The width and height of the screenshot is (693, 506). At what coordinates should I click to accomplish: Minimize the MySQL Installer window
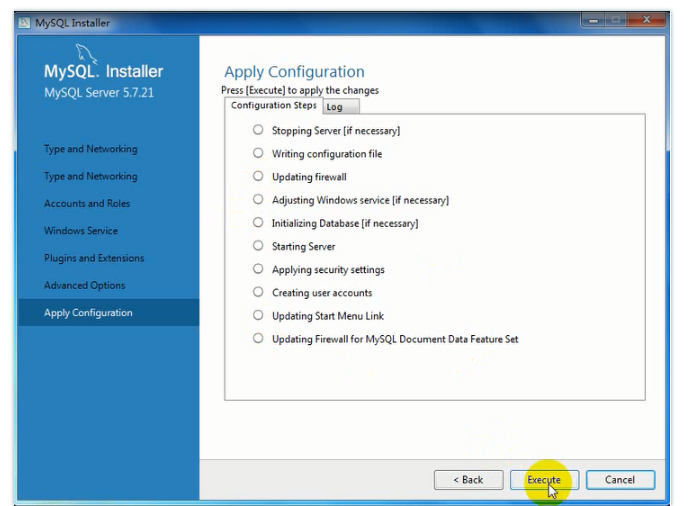tap(593, 20)
